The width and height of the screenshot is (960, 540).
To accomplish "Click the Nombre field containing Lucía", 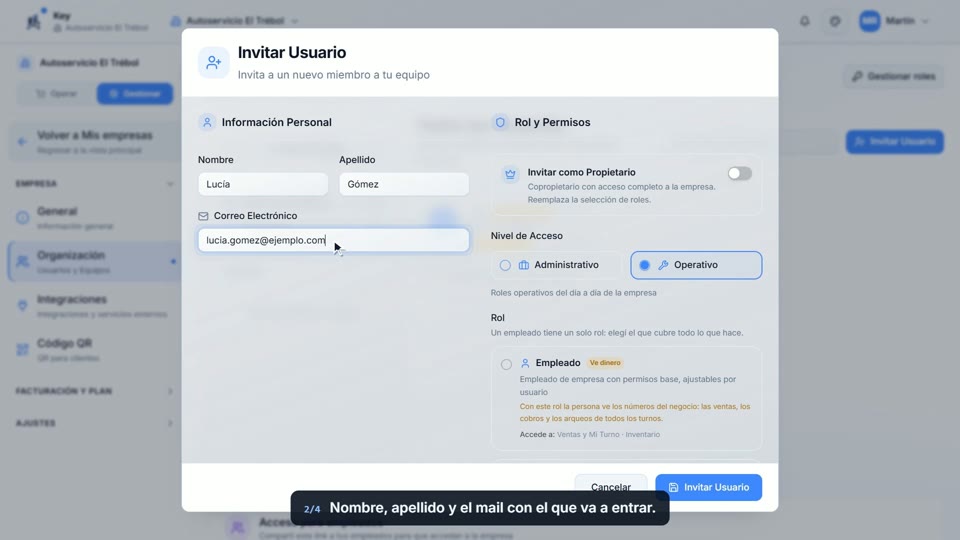I will [x=263, y=184].
